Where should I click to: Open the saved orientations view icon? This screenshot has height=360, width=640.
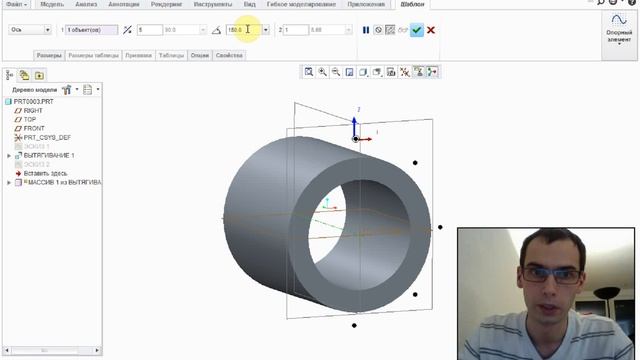pyautogui.click(x=377, y=72)
